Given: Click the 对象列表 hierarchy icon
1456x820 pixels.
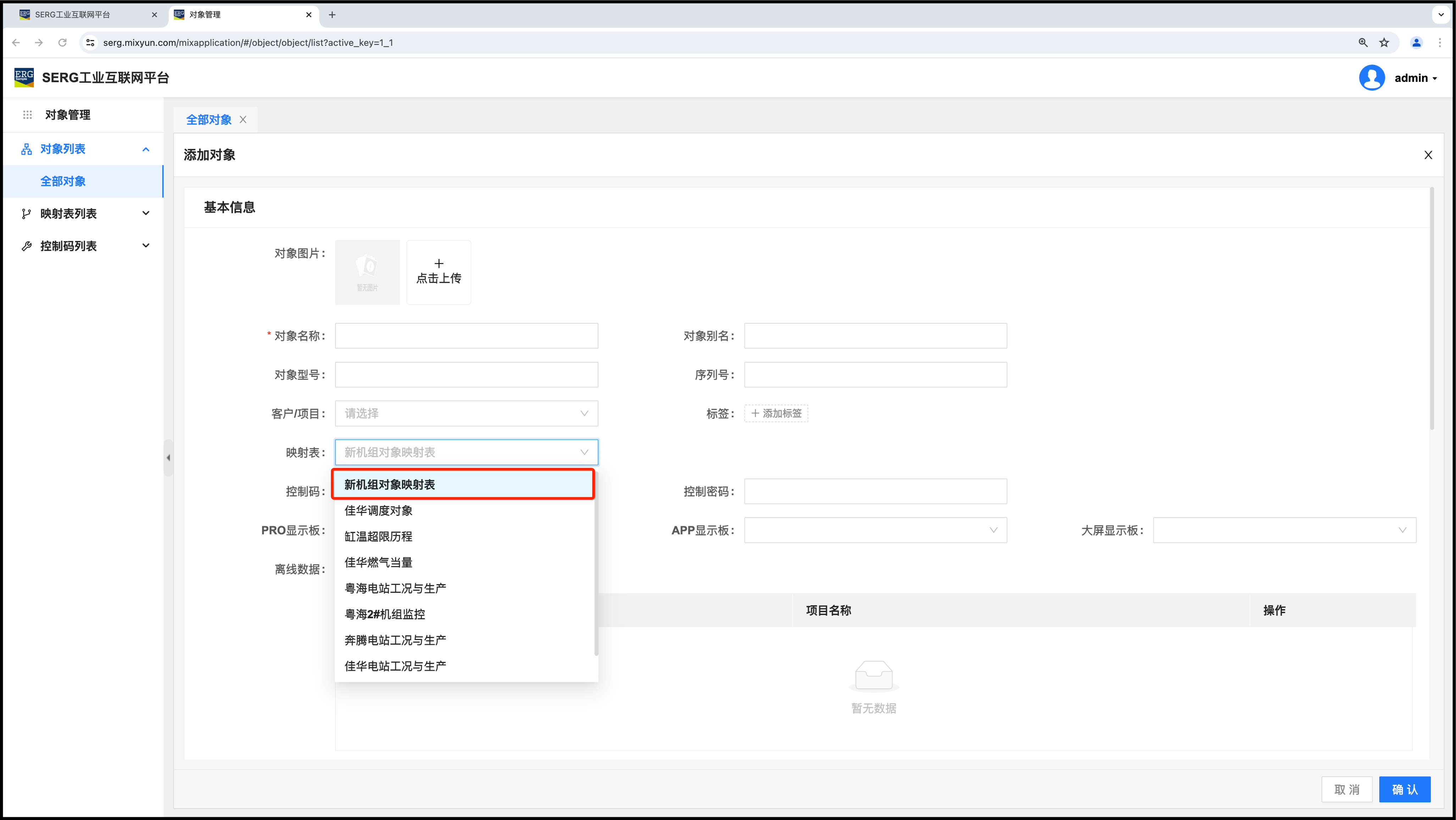Looking at the screenshot, I should (26, 149).
